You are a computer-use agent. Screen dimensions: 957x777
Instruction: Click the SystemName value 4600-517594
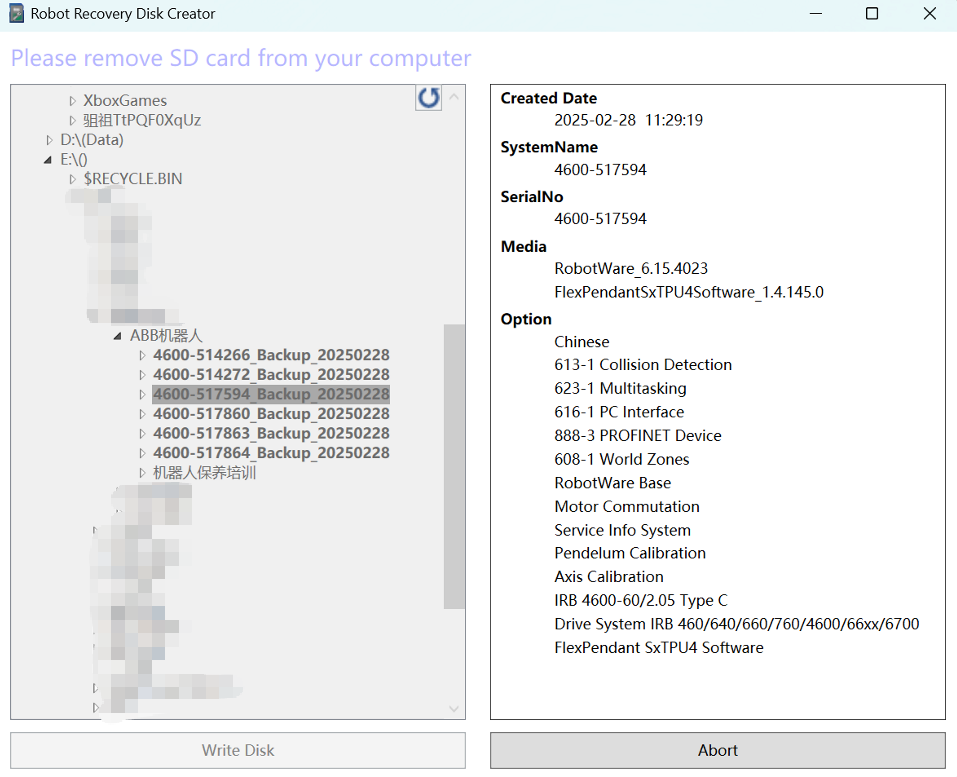coord(601,170)
